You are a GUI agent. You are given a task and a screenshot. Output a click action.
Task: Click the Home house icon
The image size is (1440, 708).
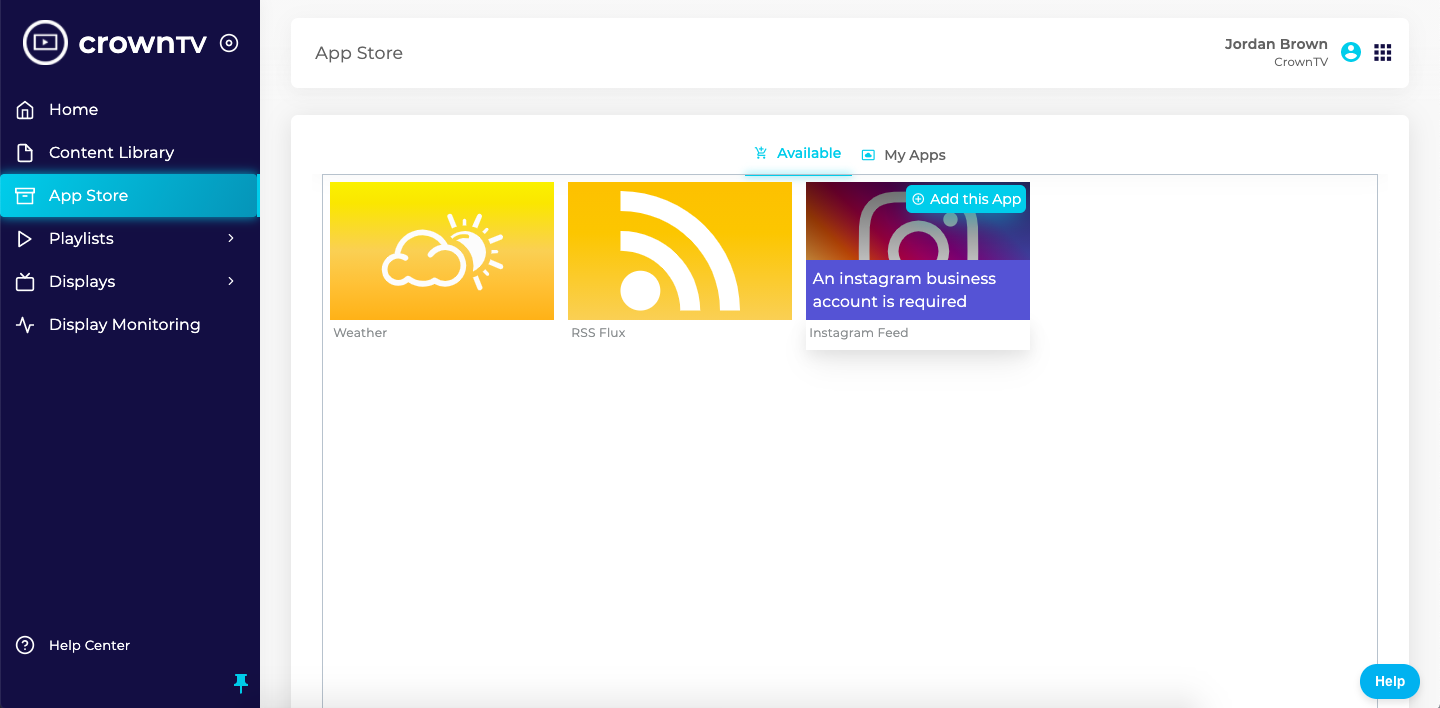pos(25,110)
